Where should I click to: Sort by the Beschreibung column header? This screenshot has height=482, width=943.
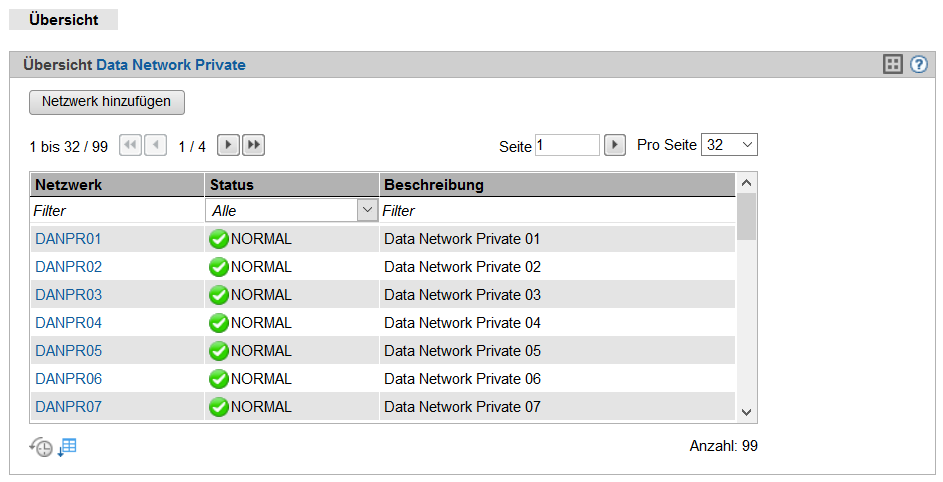[434, 185]
